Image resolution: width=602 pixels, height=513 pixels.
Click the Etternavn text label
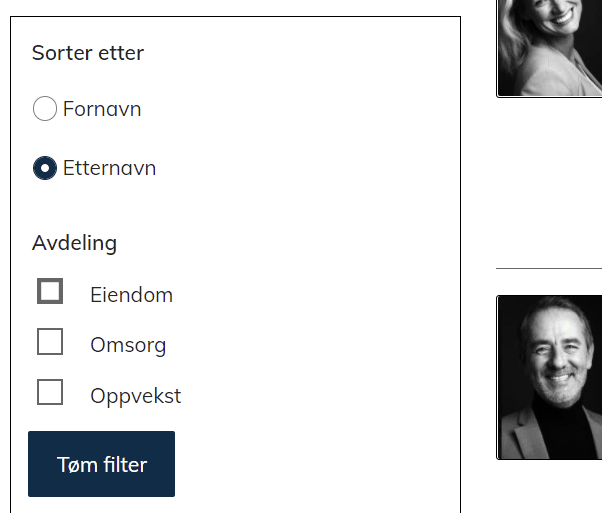(x=109, y=168)
